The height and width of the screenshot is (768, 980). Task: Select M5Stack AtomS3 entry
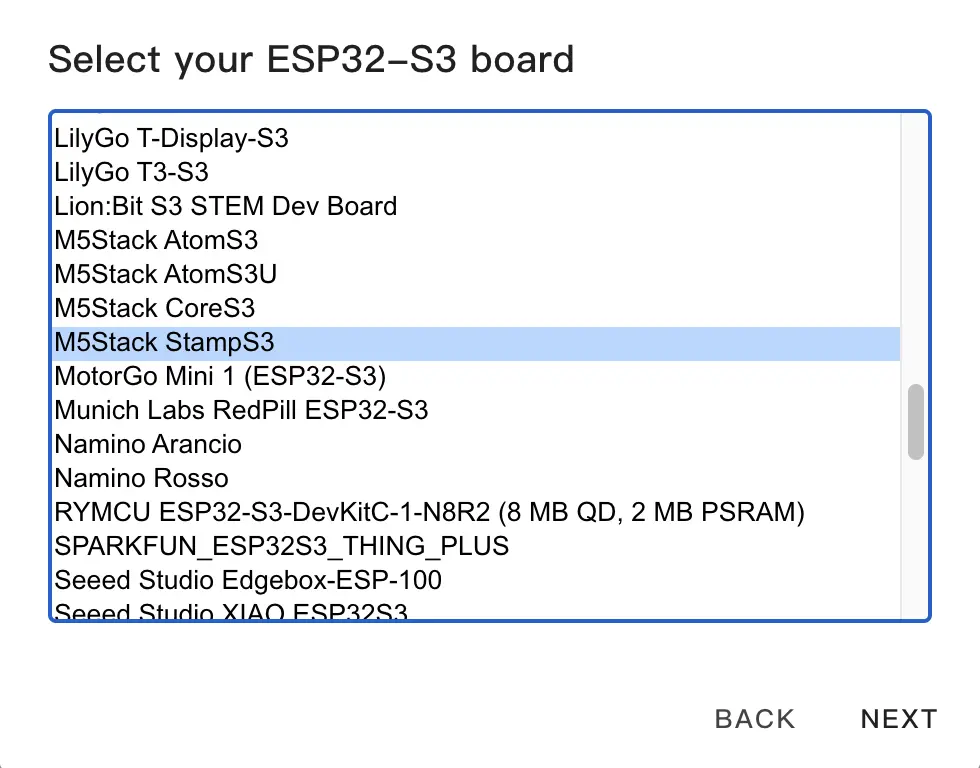point(156,240)
